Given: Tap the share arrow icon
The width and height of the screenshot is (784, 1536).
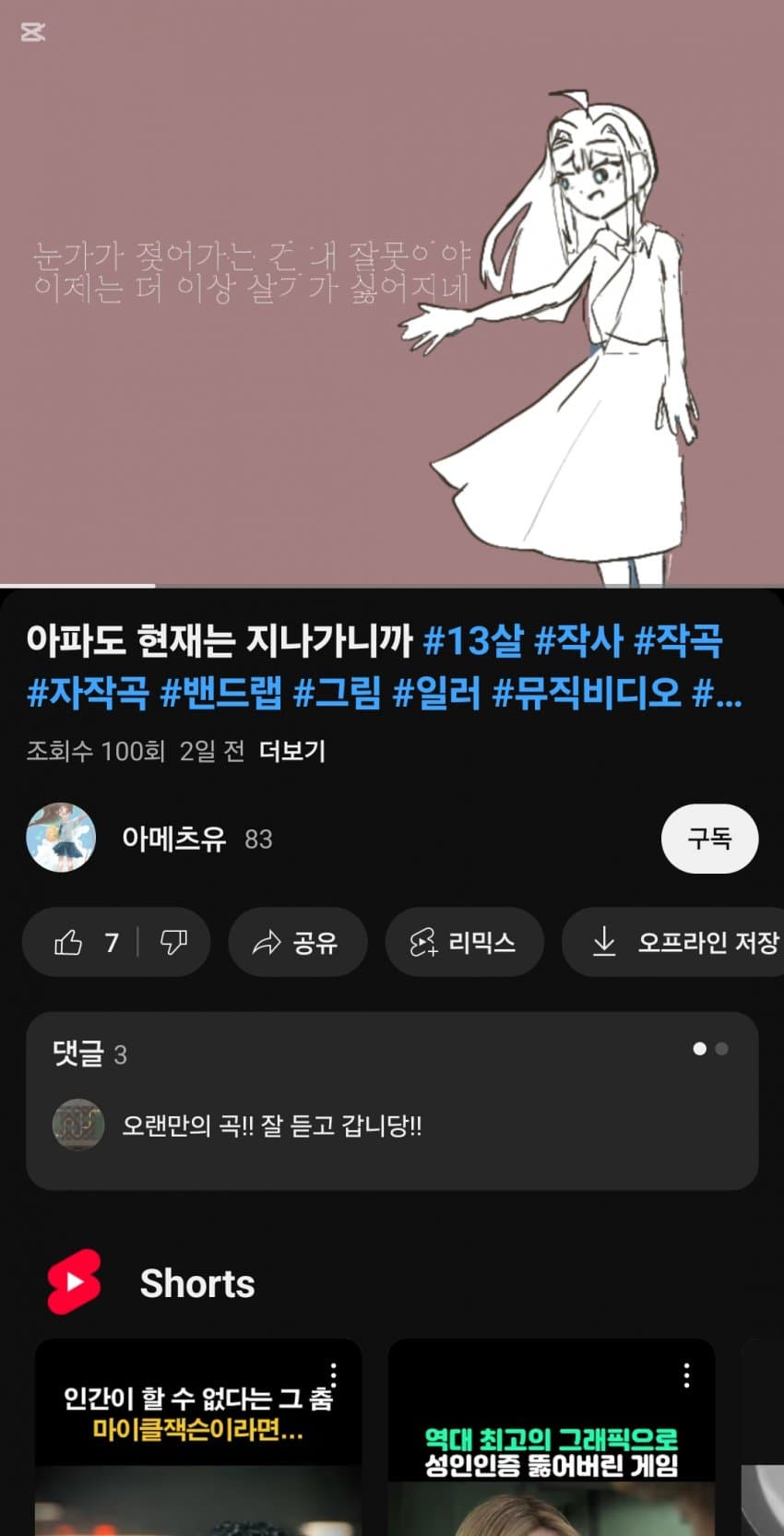Looking at the screenshot, I should tap(267, 942).
